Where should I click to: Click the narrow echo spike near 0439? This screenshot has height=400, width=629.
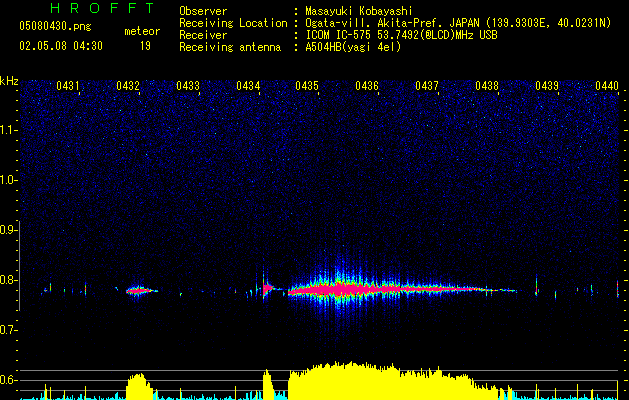536,287
